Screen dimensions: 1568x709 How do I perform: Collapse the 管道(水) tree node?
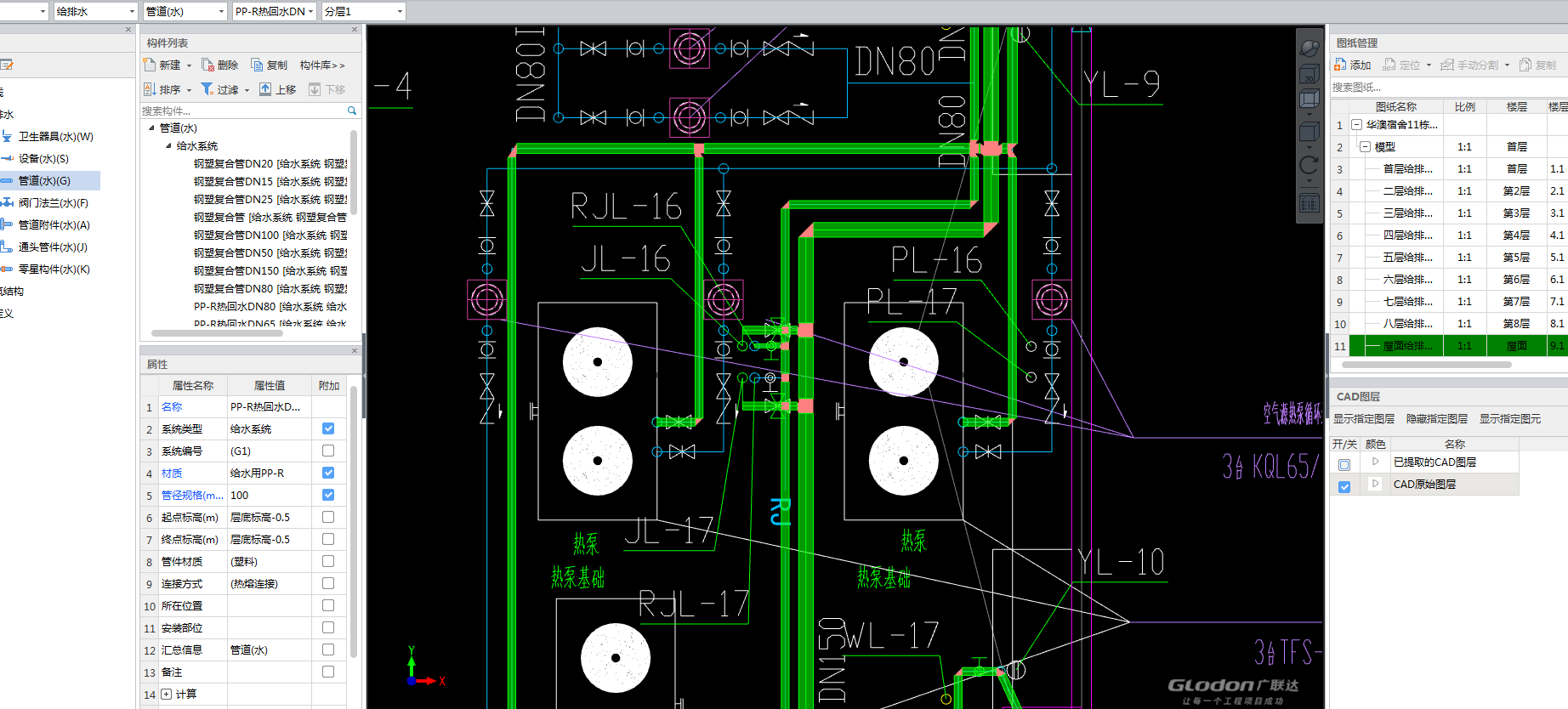[x=152, y=128]
